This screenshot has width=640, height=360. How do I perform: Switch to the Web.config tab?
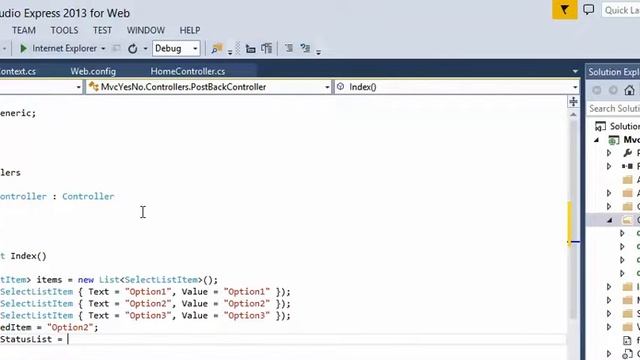pos(93,71)
